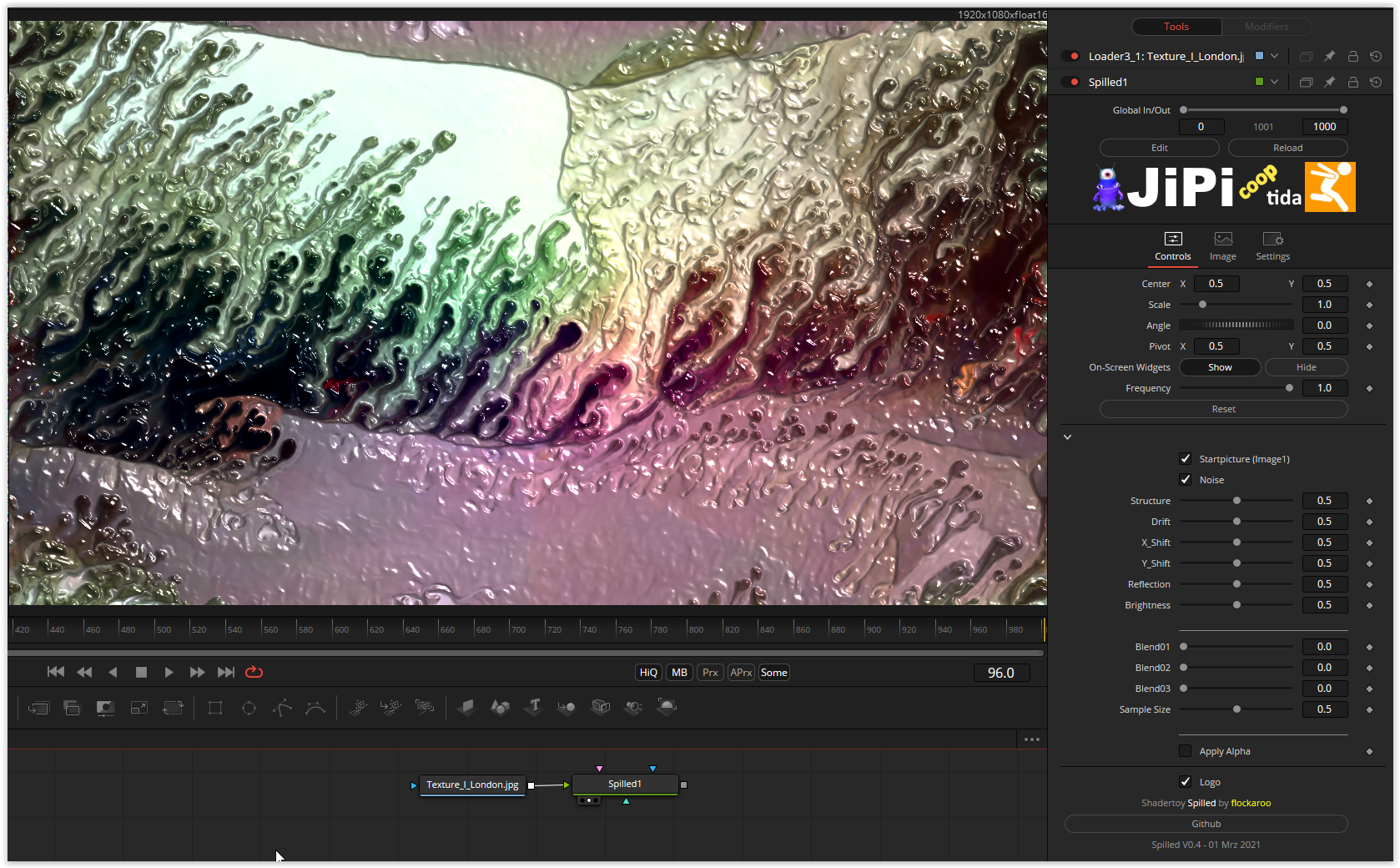Image resolution: width=1400 pixels, height=868 pixels.
Task: Toggle the Loader3_1 enable switch
Action: pyautogui.click(x=1070, y=56)
